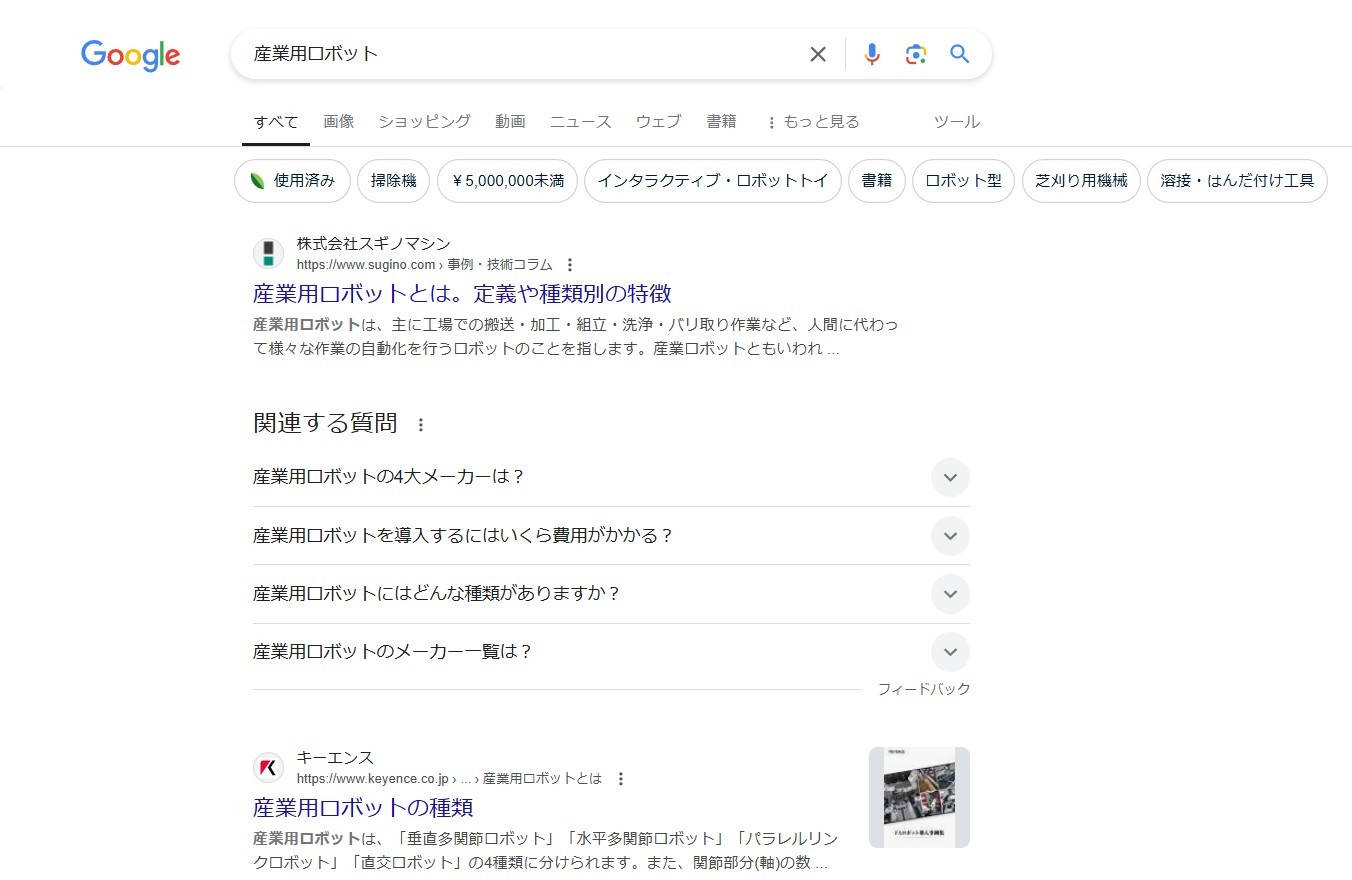The image size is (1352, 880).
Task: Expand question 産業用ロボットの4大メーカーは？
Action: click(611, 477)
